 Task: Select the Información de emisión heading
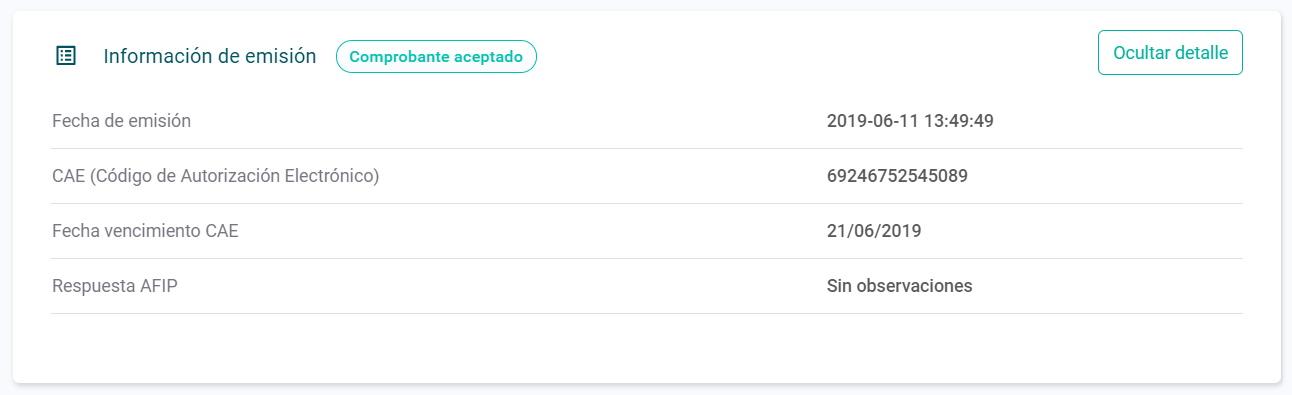(x=210, y=57)
